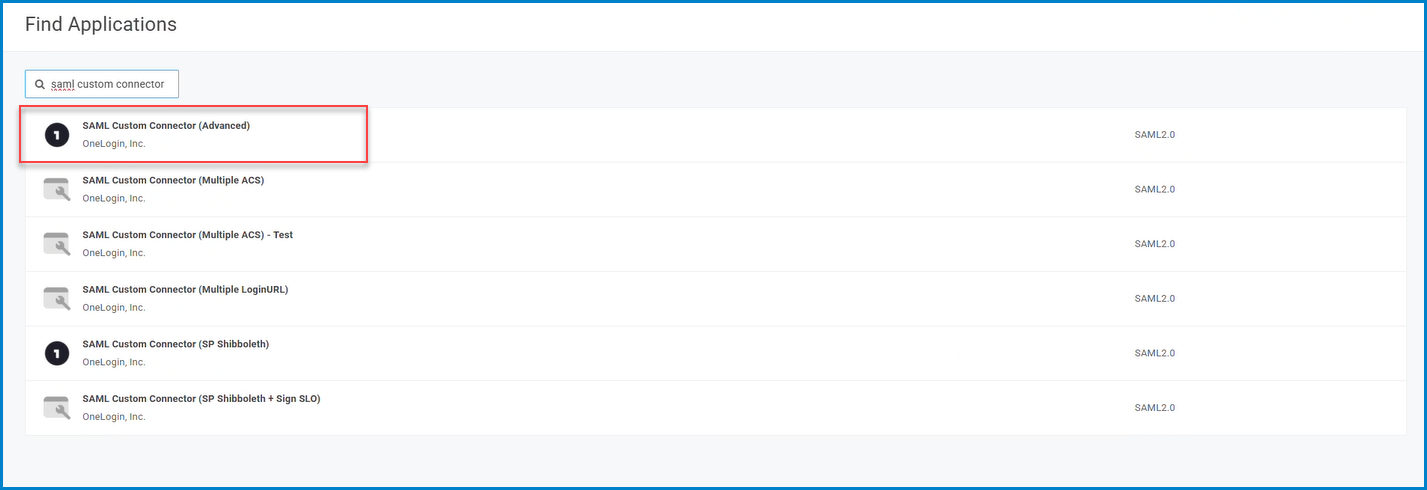Focus the saml custom connector search field

(102, 84)
